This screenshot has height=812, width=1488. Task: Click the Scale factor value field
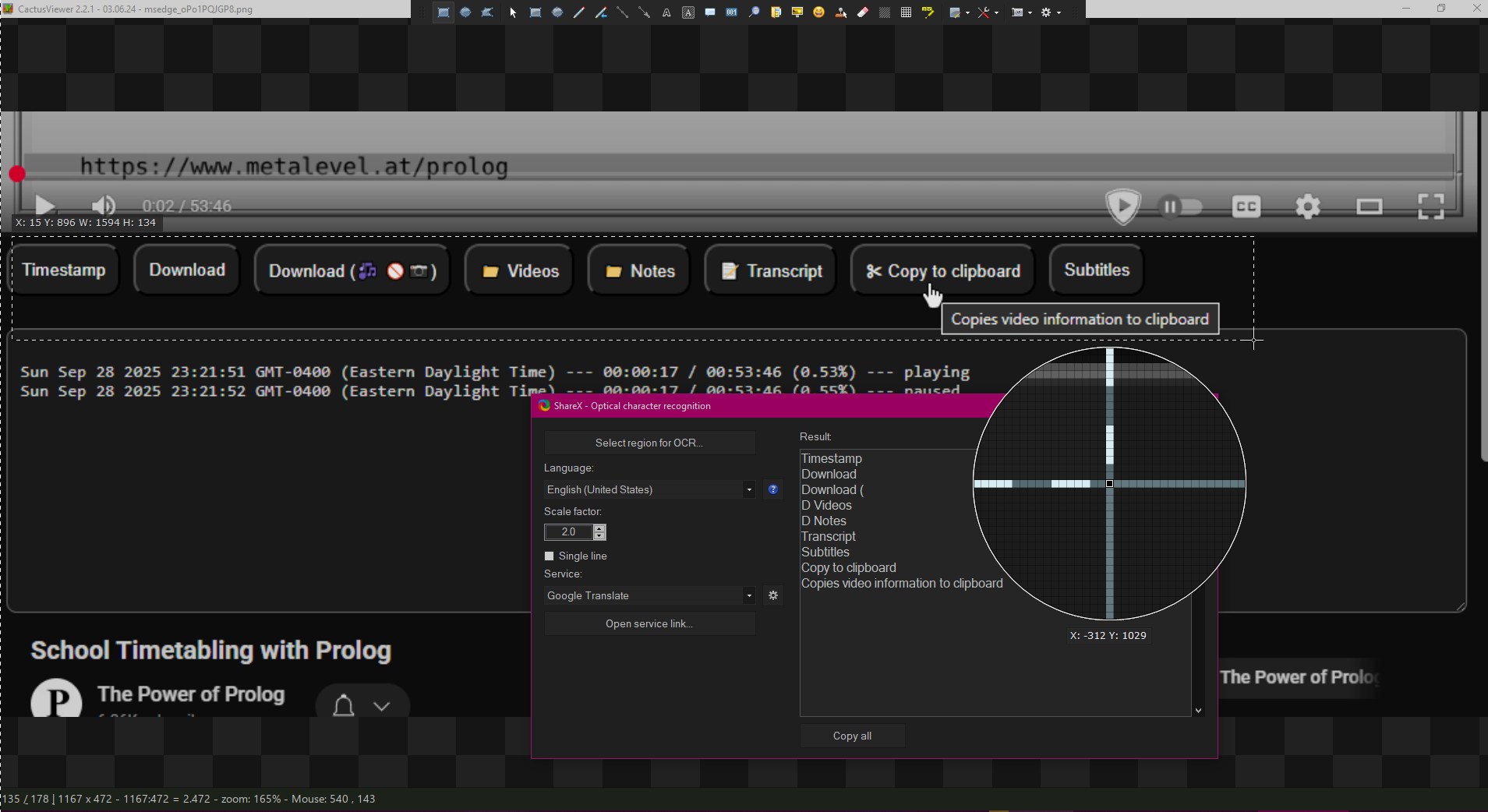point(569,532)
